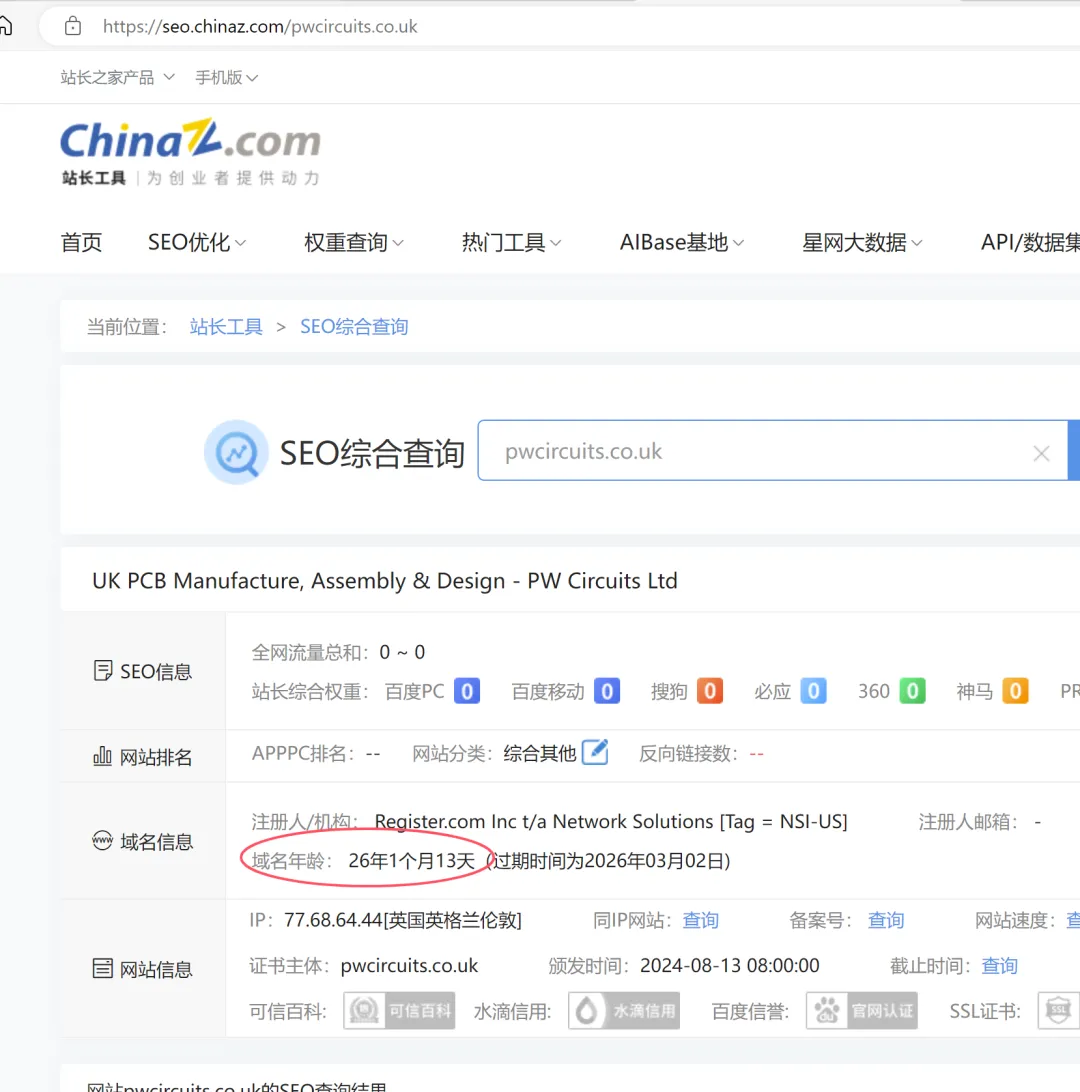Click the 域名信息 www globe icon
This screenshot has height=1092, width=1080.
pyautogui.click(x=102, y=841)
